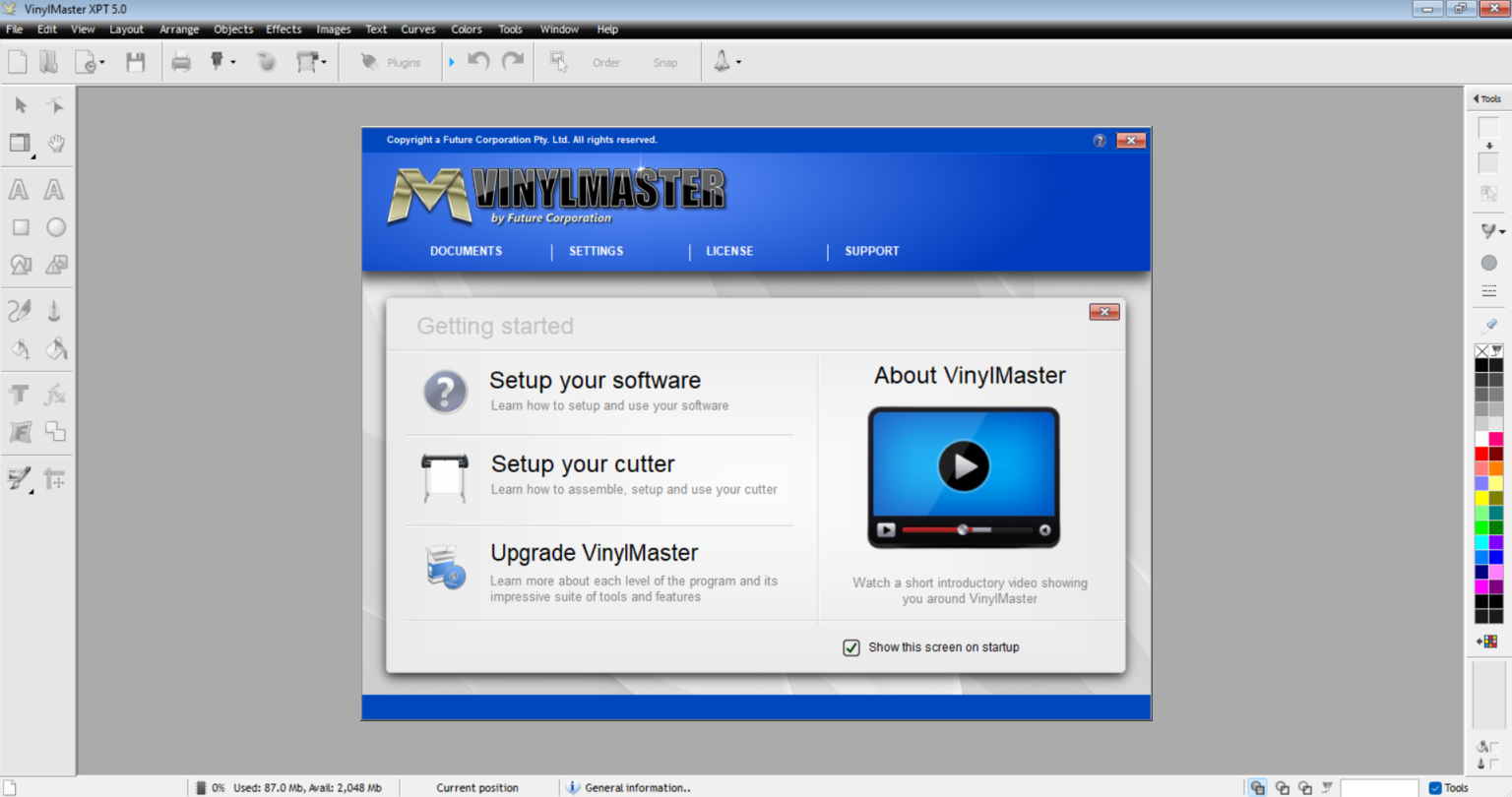Toggle the pen outline checkbox bottom right
The height and width of the screenshot is (797, 1512).
1494,764
